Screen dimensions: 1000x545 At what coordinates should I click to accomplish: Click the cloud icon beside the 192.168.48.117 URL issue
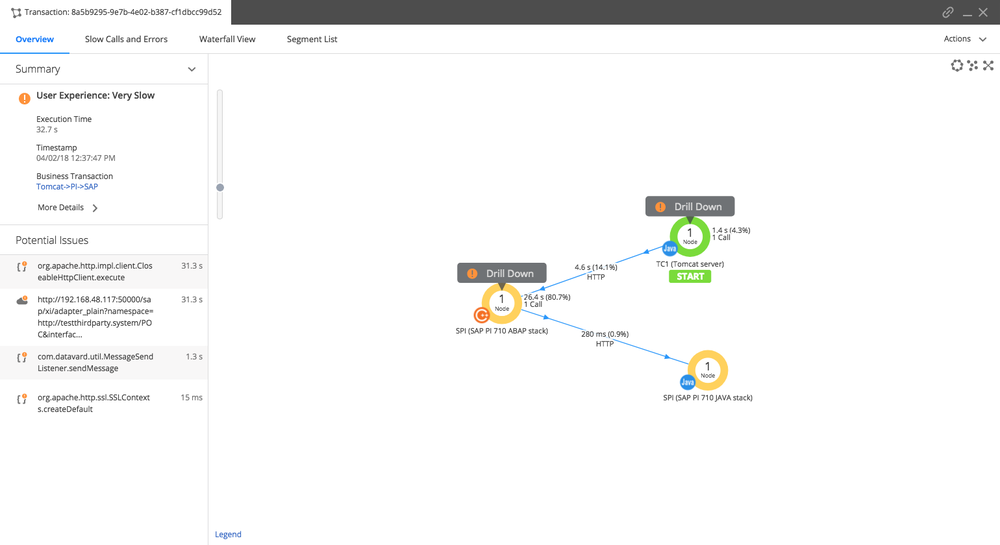[22, 300]
